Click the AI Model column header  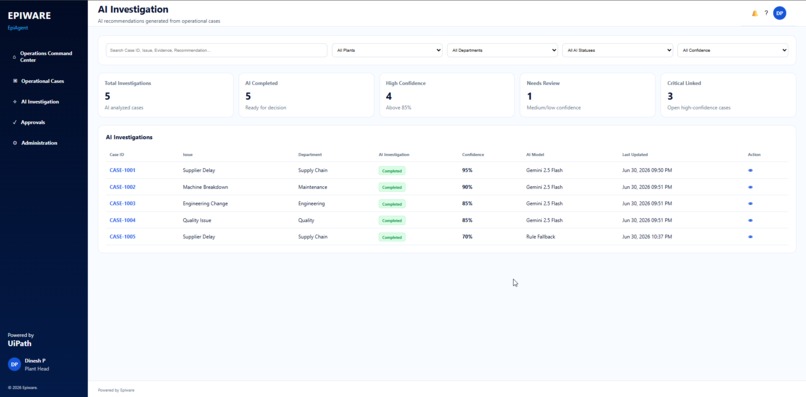(x=535, y=155)
